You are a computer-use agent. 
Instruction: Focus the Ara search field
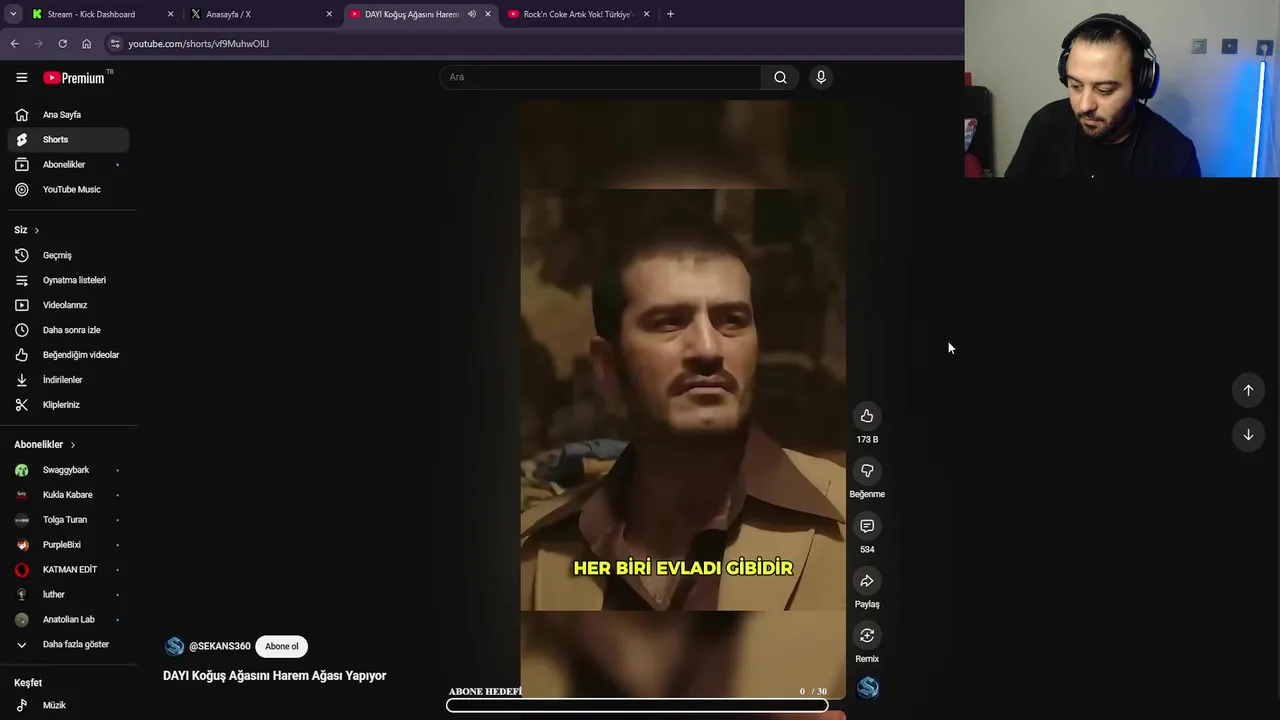(600, 77)
